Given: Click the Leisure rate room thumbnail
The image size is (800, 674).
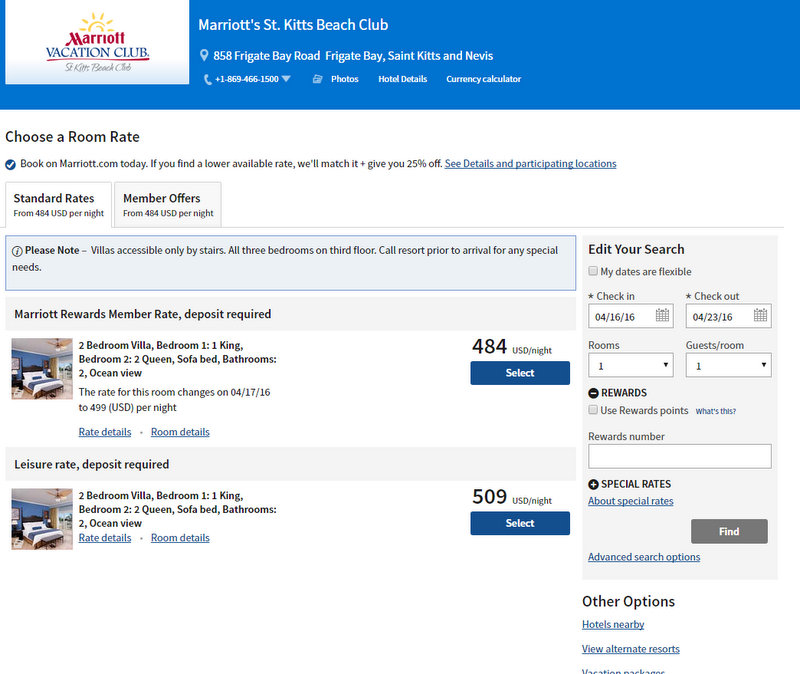Looking at the screenshot, I should pos(42,519).
